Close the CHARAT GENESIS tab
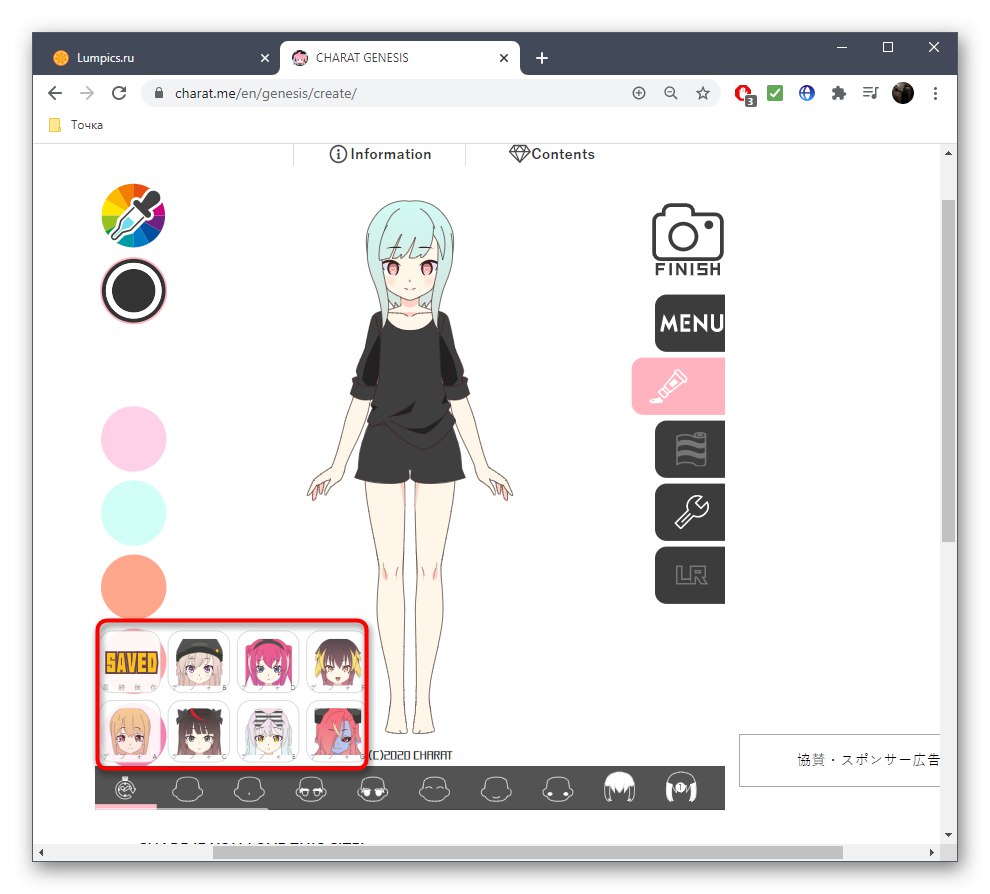Image resolution: width=990 pixels, height=894 pixels. 504,58
